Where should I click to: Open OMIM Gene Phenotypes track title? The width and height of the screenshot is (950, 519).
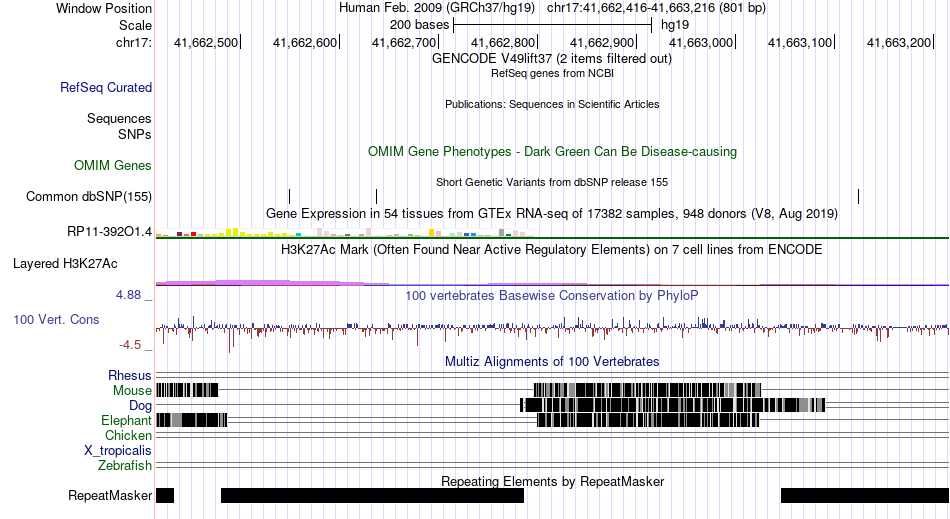[552, 151]
